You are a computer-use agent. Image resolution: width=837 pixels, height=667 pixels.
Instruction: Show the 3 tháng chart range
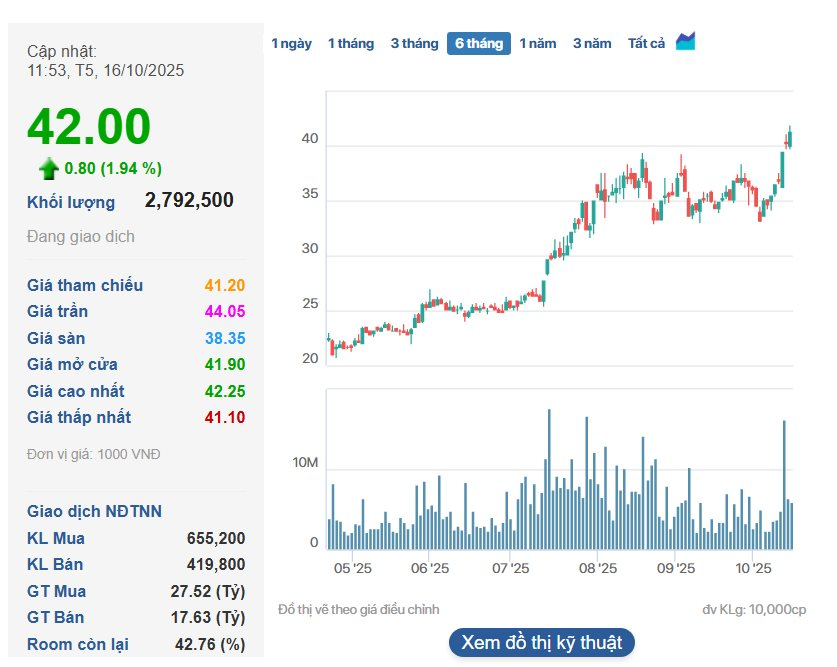pos(414,43)
